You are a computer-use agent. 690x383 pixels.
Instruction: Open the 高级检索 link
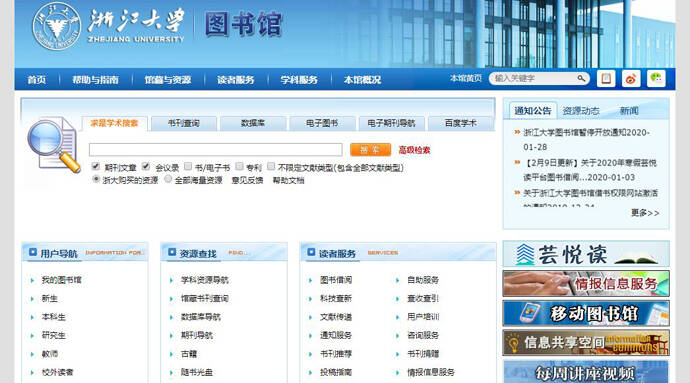tap(414, 150)
